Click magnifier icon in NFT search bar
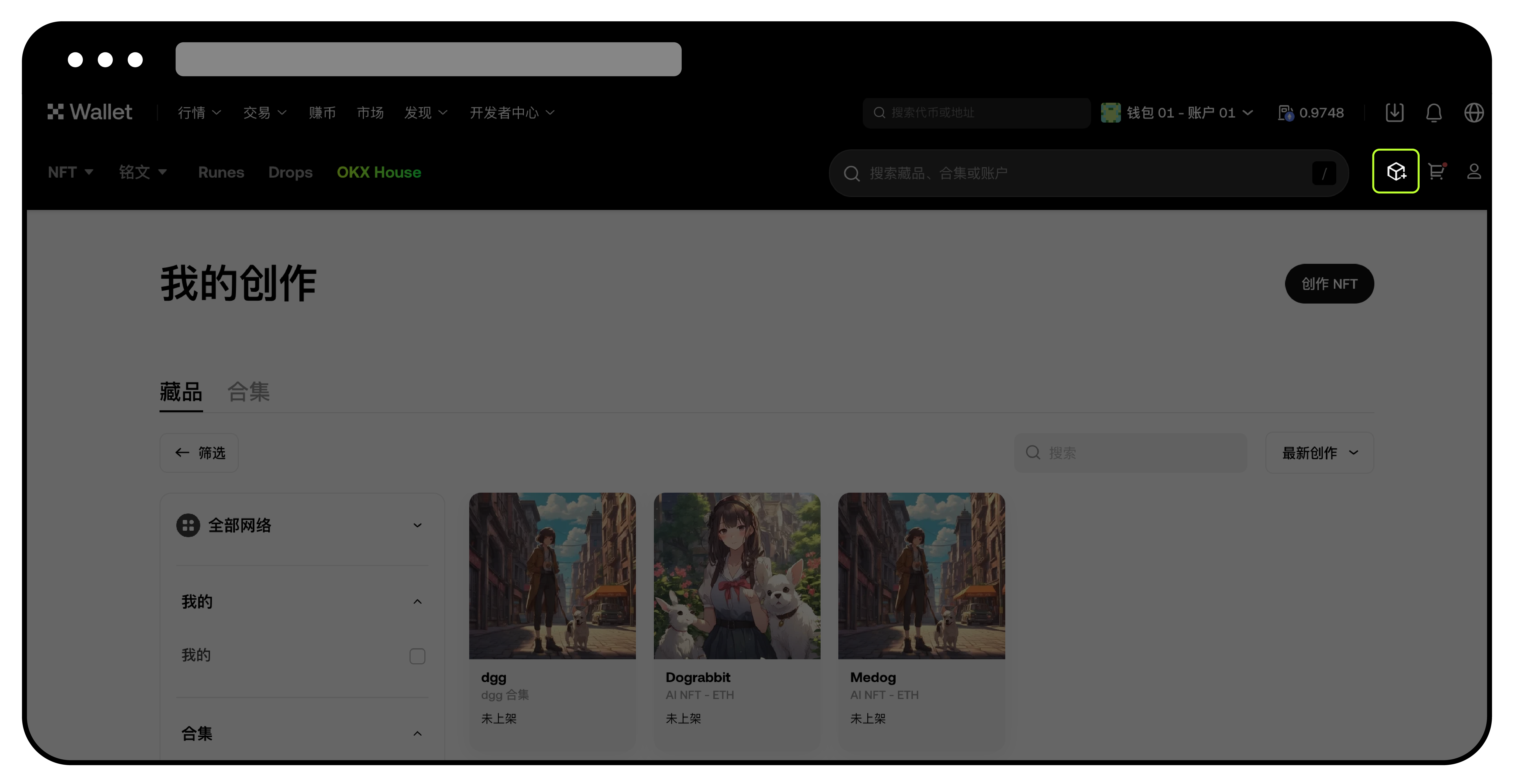Screen dimensions: 1514x784 [852, 173]
